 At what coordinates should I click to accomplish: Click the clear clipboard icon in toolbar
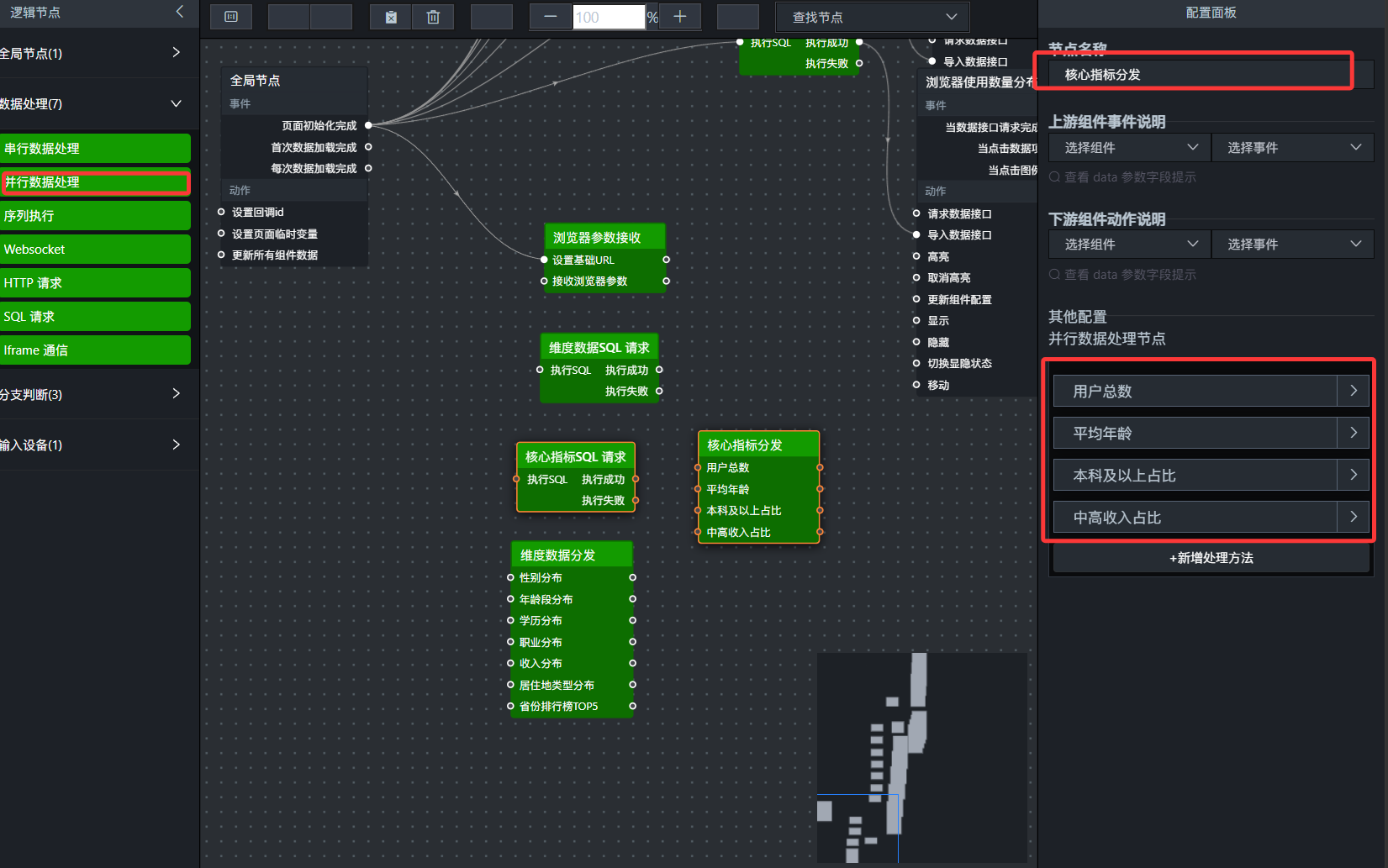click(x=391, y=17)
